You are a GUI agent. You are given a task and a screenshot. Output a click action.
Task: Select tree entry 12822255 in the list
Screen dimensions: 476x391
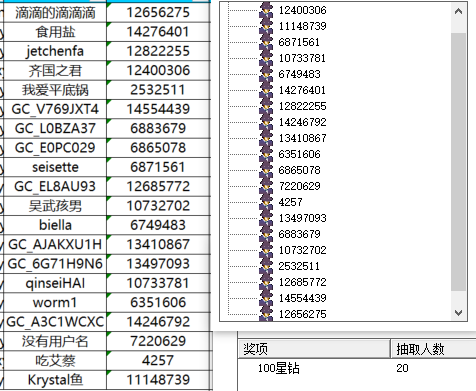[302, 106]
